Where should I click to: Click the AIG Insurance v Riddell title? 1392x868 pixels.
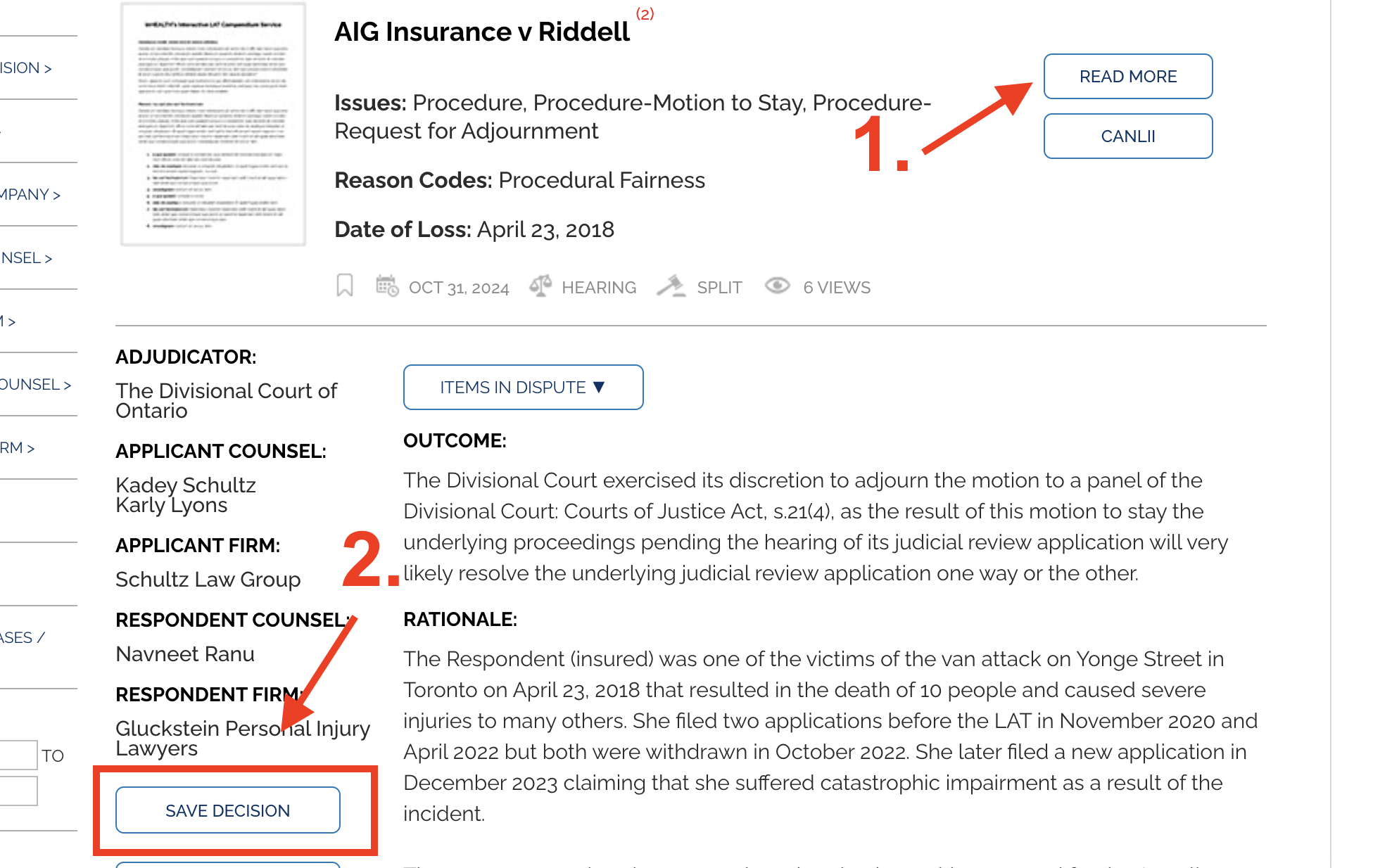482,32
